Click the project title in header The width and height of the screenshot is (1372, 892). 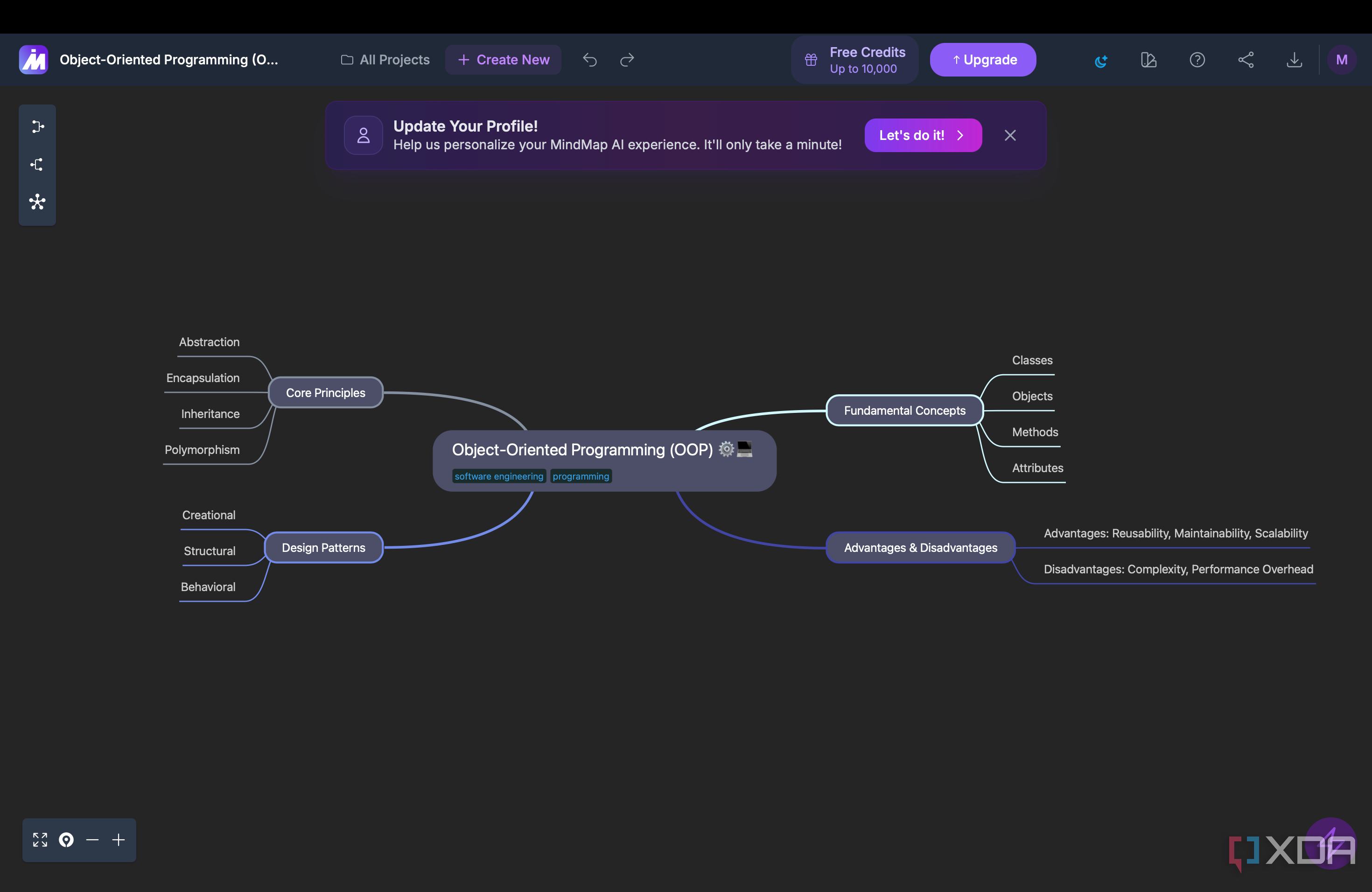point(169,59)
